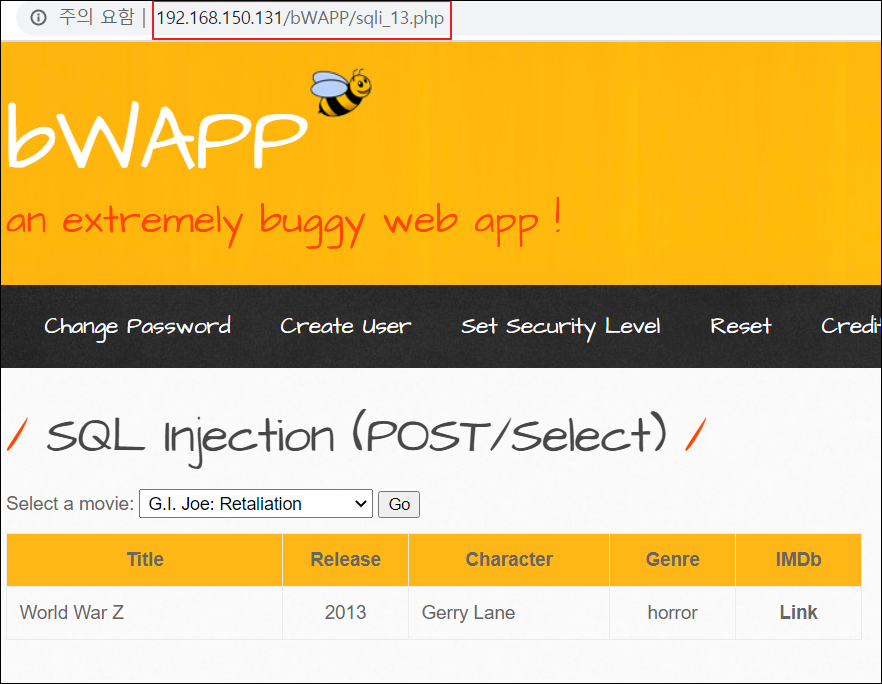
Task: Click the 'an extremely buggy web app' tagline
Action: (x=284, y=223)
